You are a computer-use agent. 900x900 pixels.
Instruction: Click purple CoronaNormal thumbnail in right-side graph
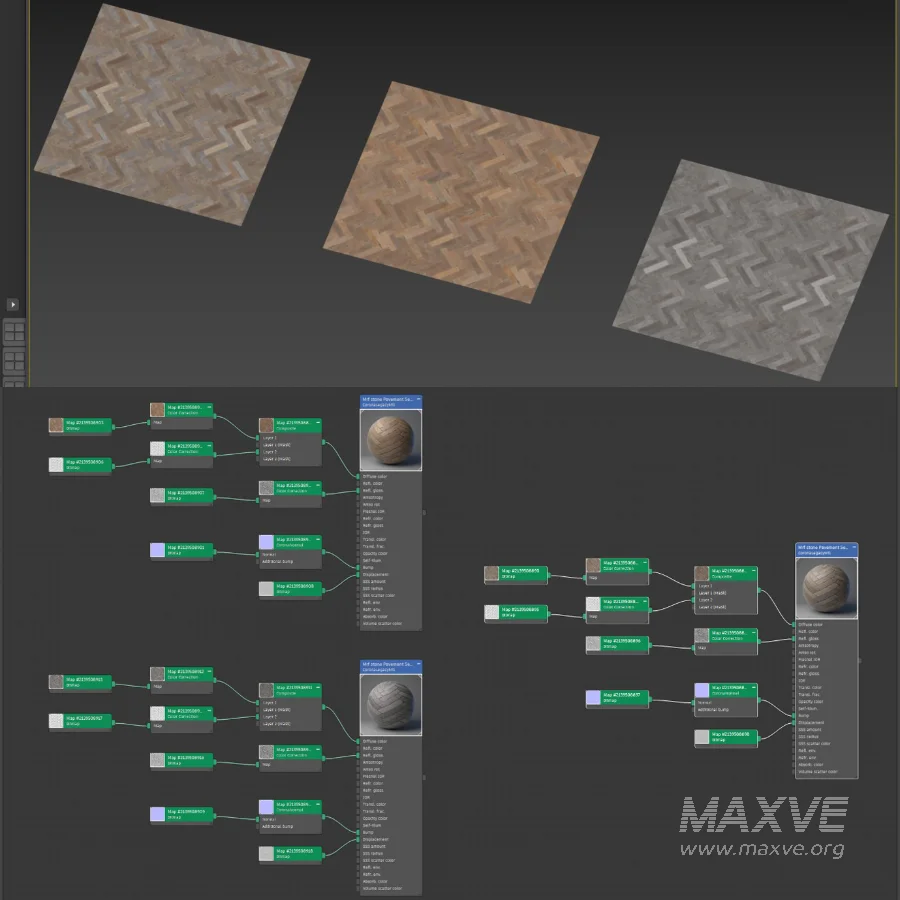click(701, 690)
